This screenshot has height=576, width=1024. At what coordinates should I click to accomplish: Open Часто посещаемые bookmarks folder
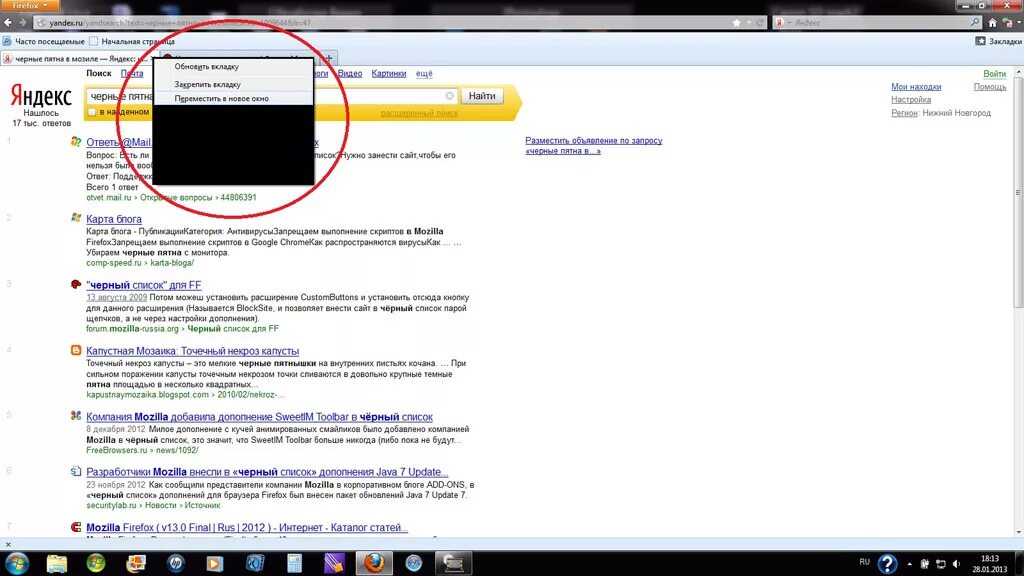point(44,41)
